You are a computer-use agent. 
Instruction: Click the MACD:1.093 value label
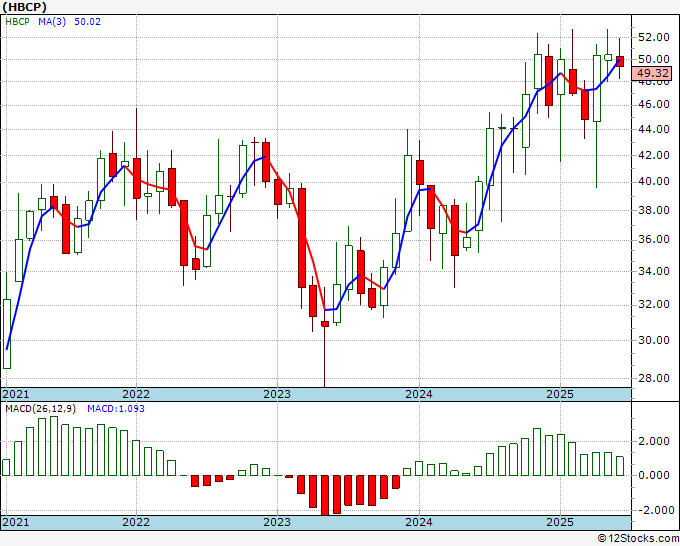coord(116,409)
